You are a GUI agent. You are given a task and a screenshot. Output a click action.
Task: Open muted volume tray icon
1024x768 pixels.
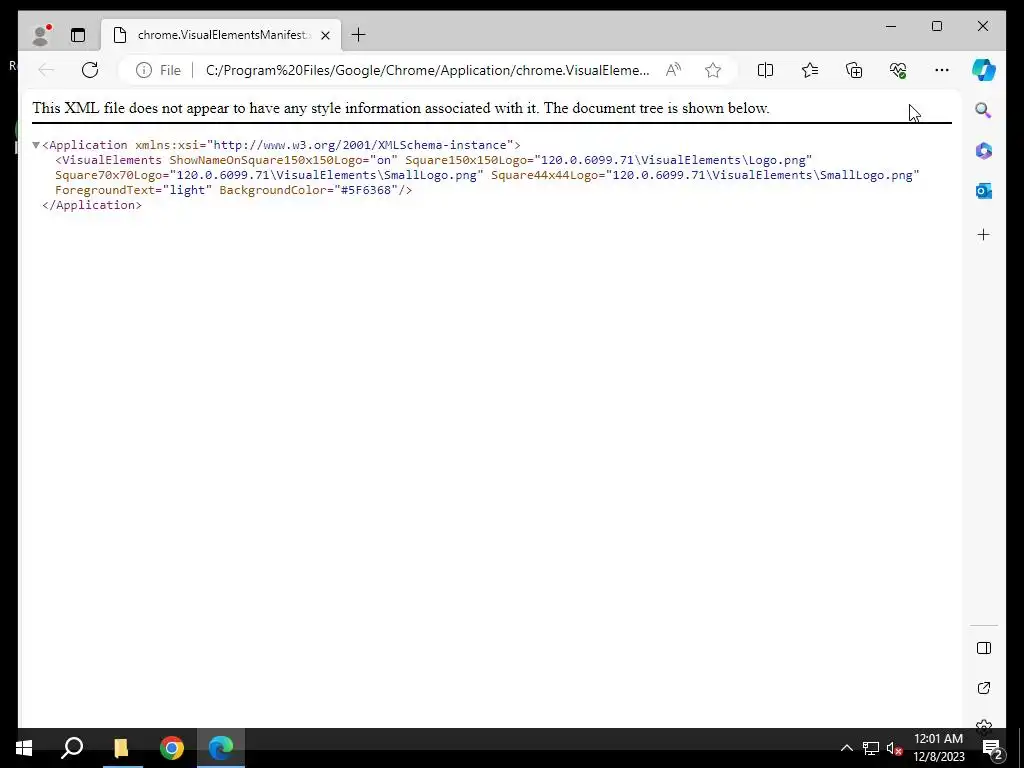(895, 748)
